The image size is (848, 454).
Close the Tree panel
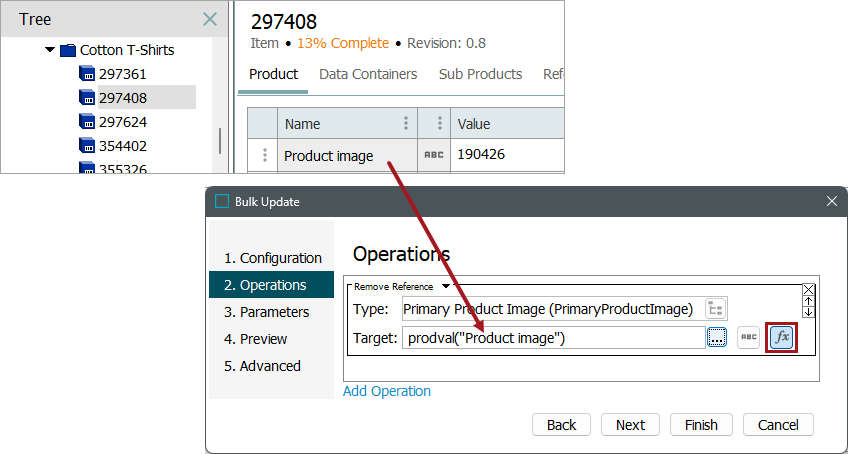tap(210, 19)
